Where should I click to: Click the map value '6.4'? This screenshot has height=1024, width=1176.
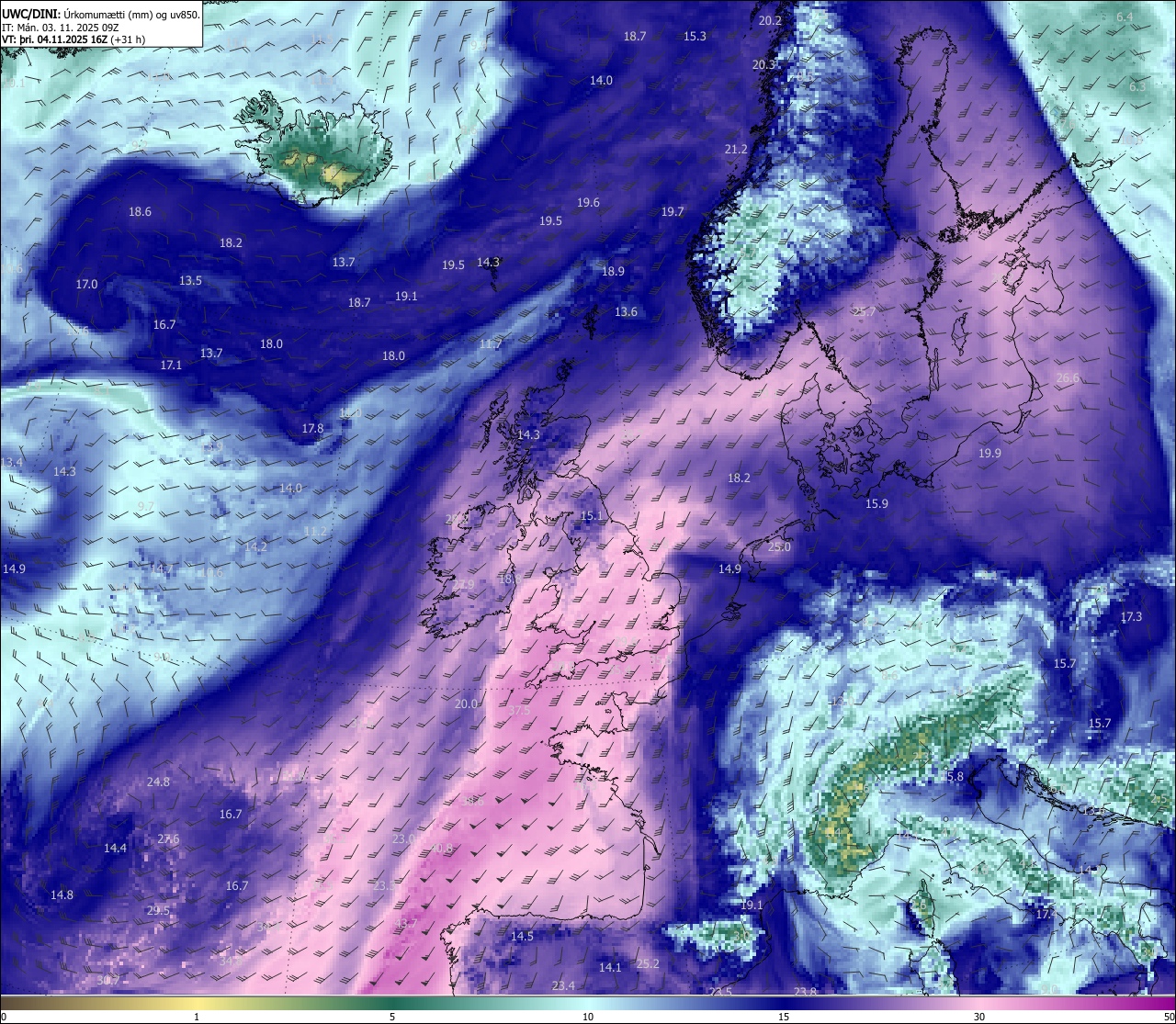point(1125,18)
